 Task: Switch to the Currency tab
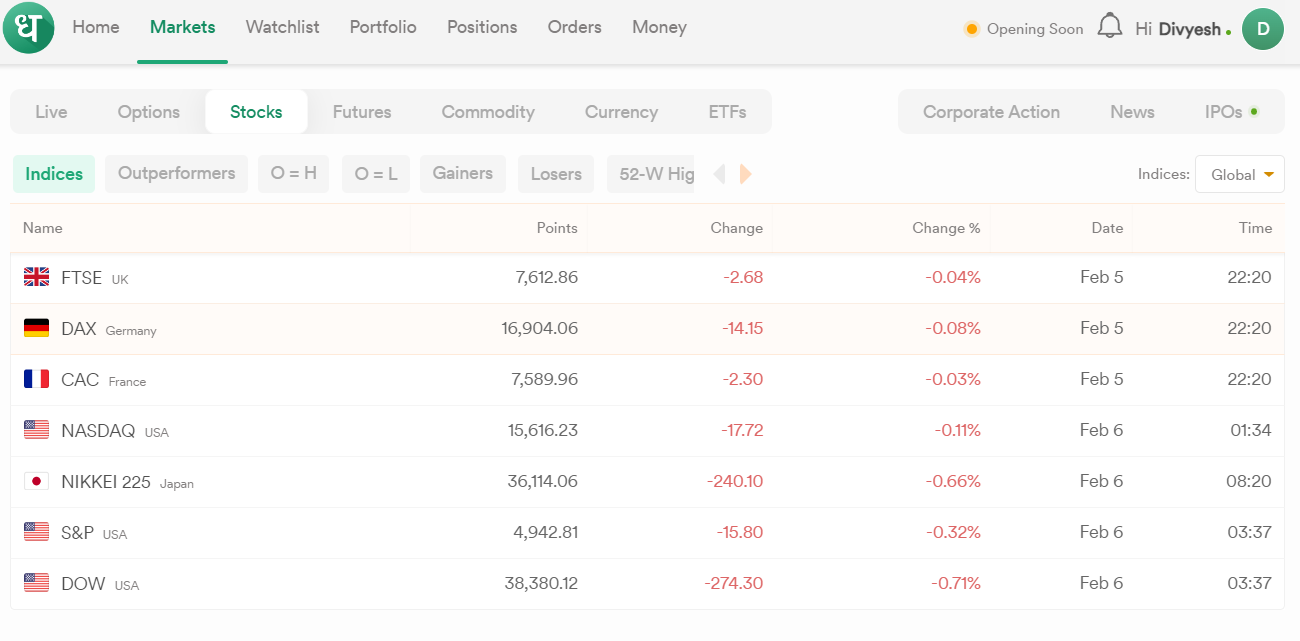621,112
